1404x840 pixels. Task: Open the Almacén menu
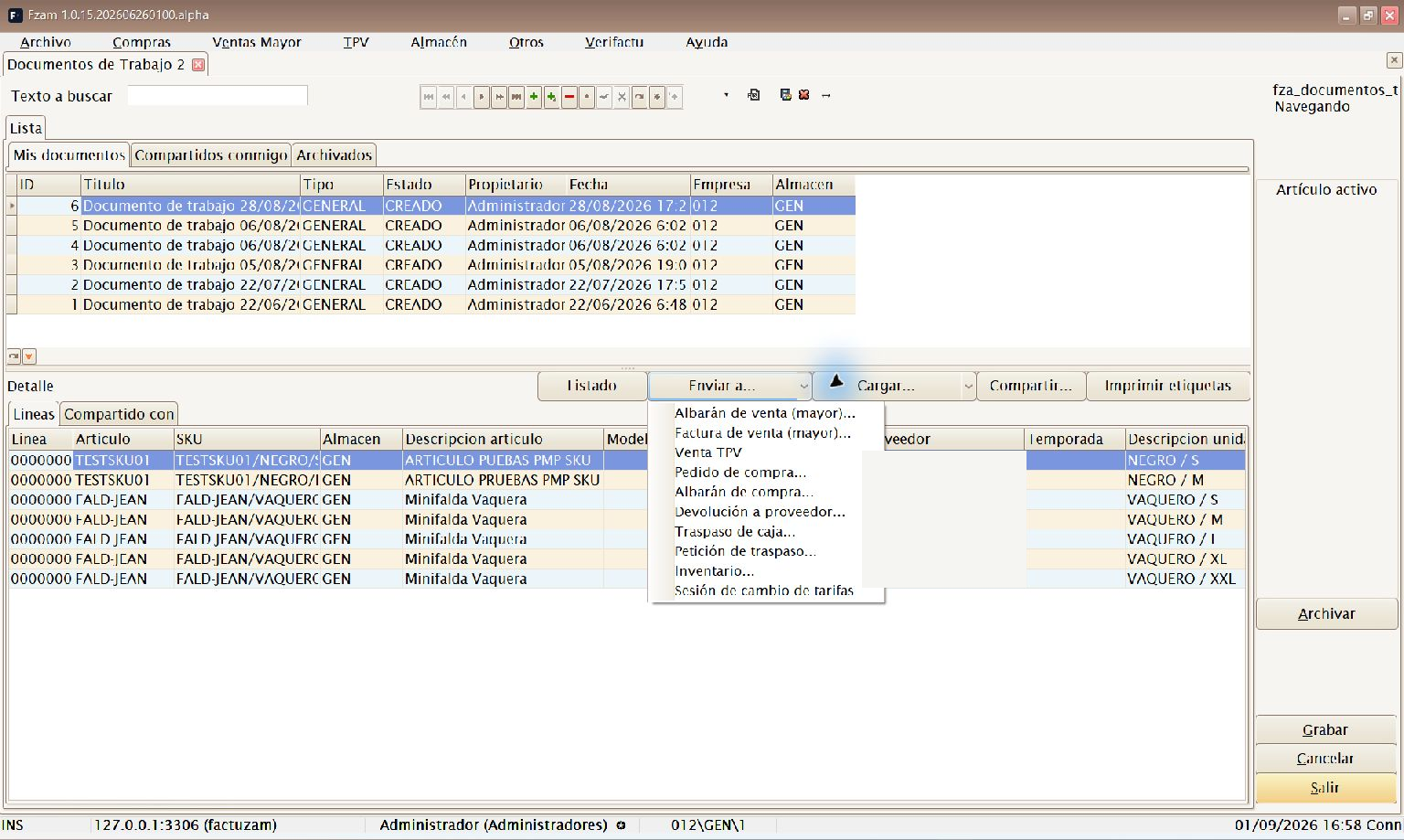click(x=439, y=42)
